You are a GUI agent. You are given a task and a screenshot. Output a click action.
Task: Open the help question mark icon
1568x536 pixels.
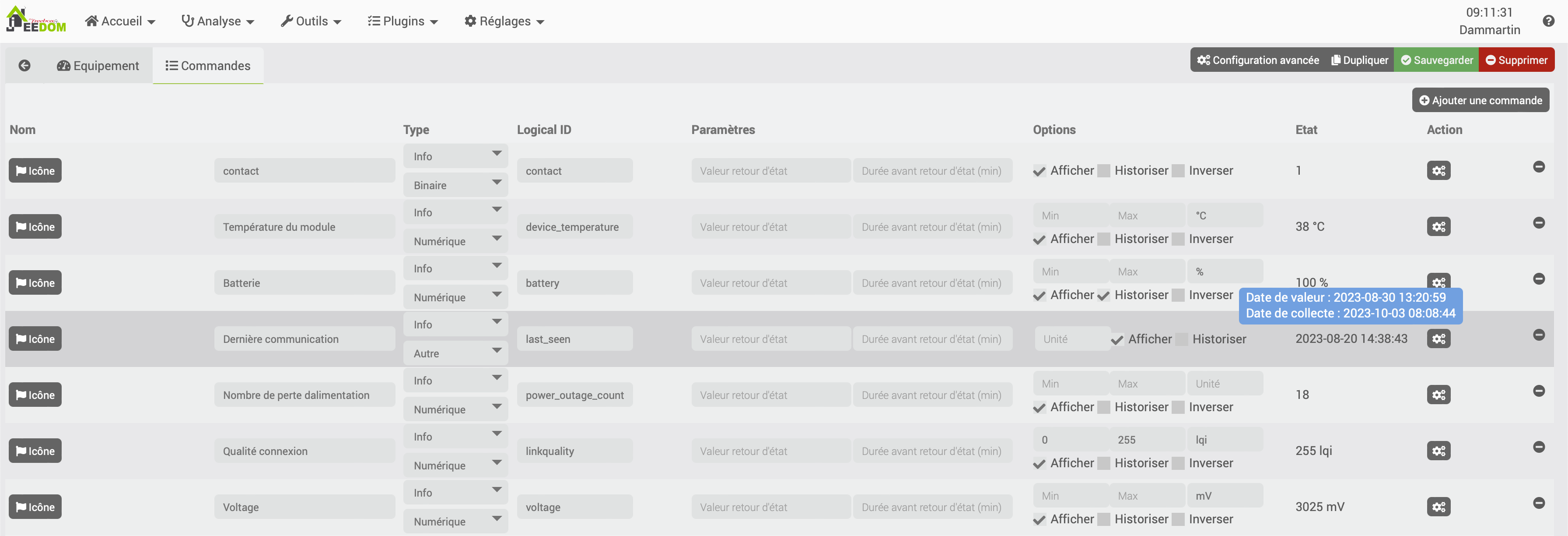(1548, 21)
